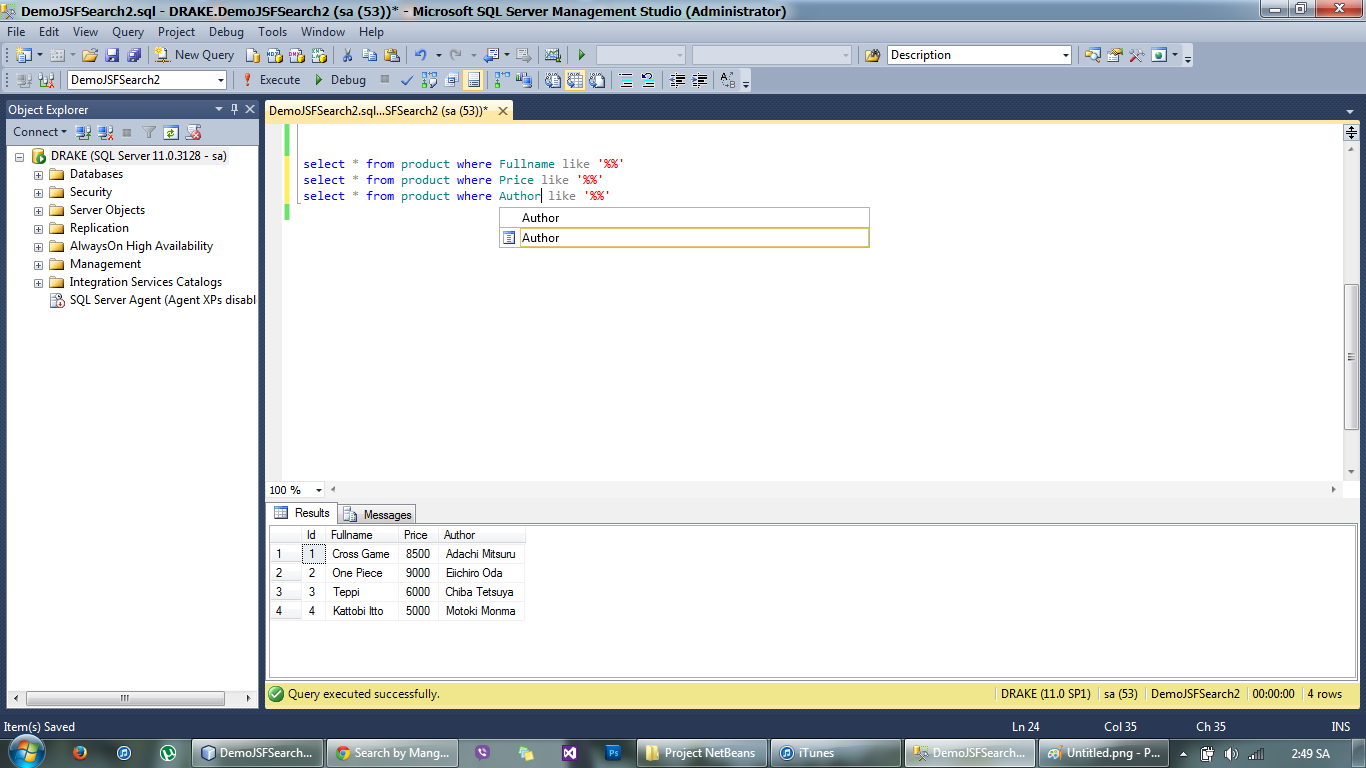This screenshot has height=768, width=1366.
Task: Collapse the DRAKE server node
Action: coord(19,157)
